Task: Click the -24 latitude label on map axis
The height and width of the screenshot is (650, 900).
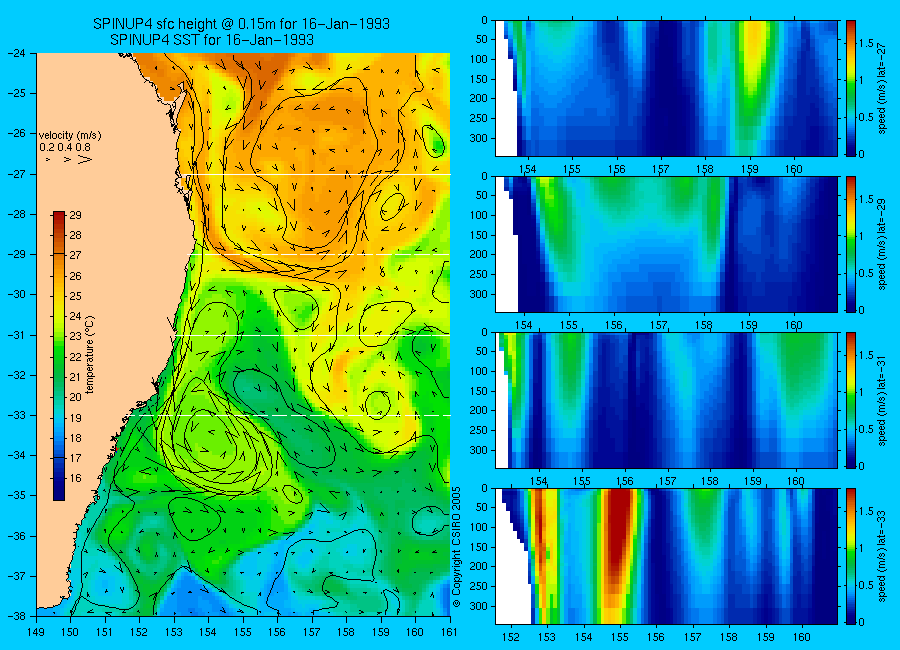Action: 17,53
